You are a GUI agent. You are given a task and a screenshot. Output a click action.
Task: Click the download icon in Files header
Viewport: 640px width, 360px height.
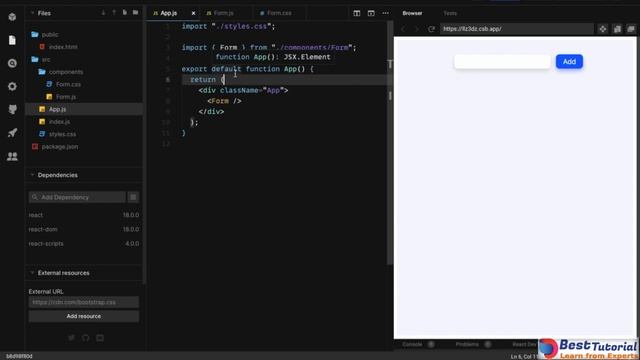(x=103, y=13)
